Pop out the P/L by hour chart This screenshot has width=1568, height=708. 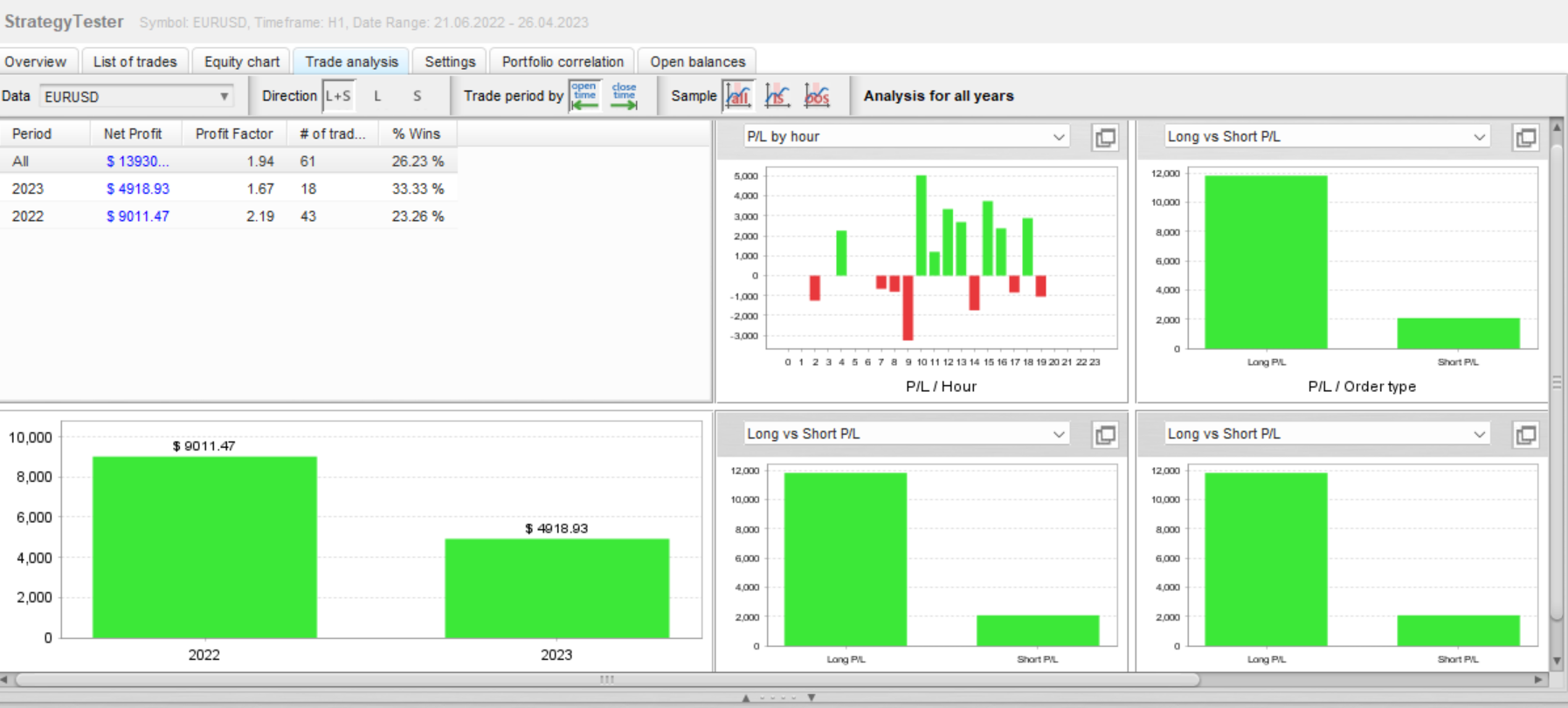click(x=1105, y=137)
